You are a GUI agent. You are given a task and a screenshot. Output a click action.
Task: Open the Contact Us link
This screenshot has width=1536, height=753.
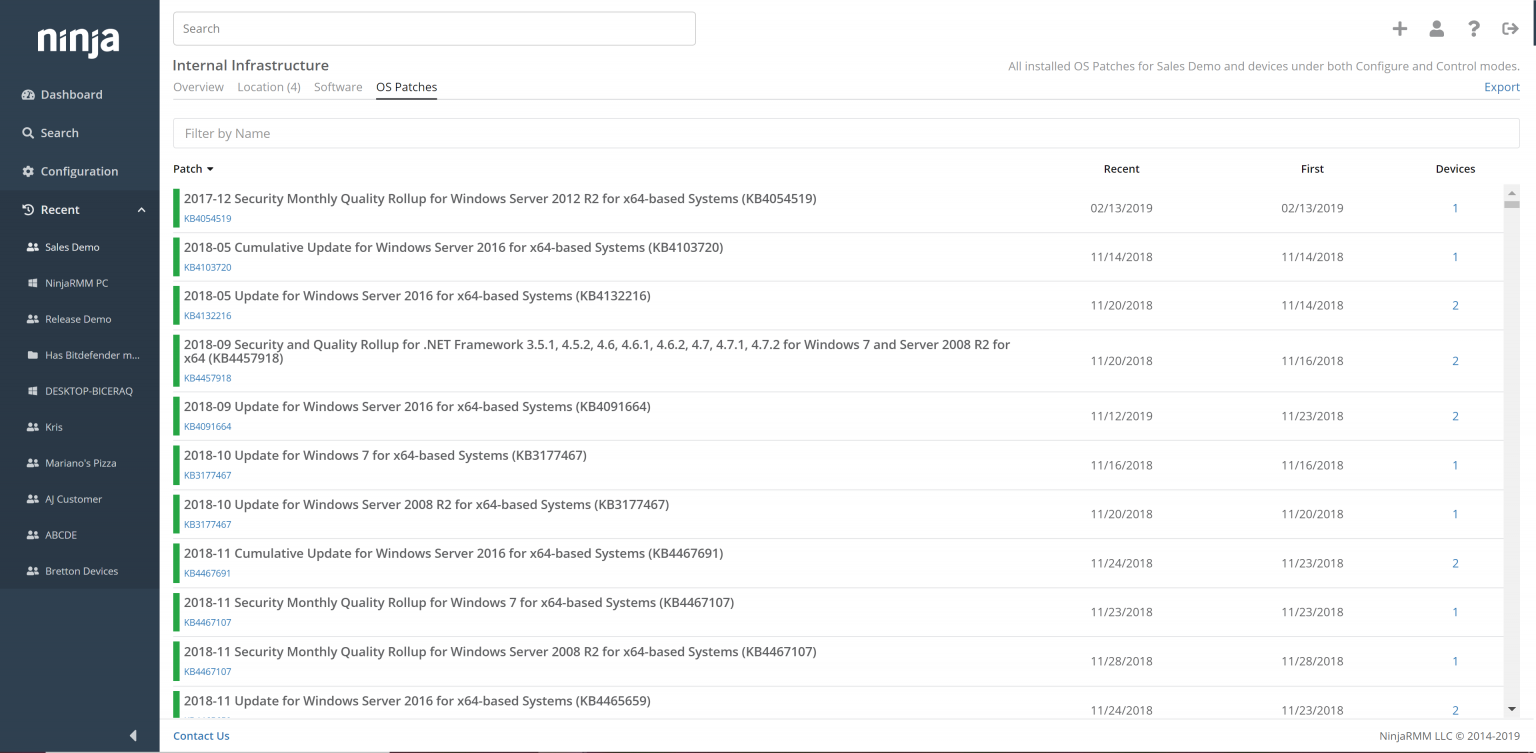click(x=201, y=736)
